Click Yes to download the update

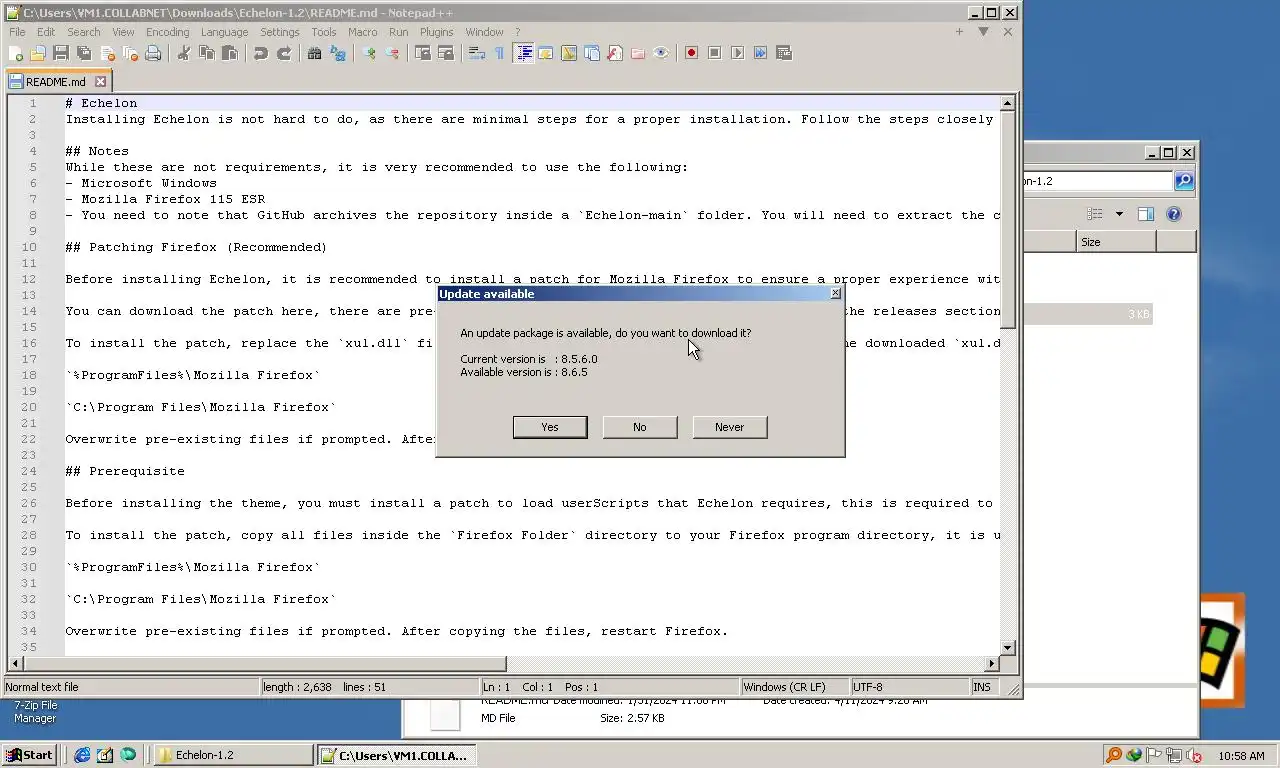(x=550, y=427)
